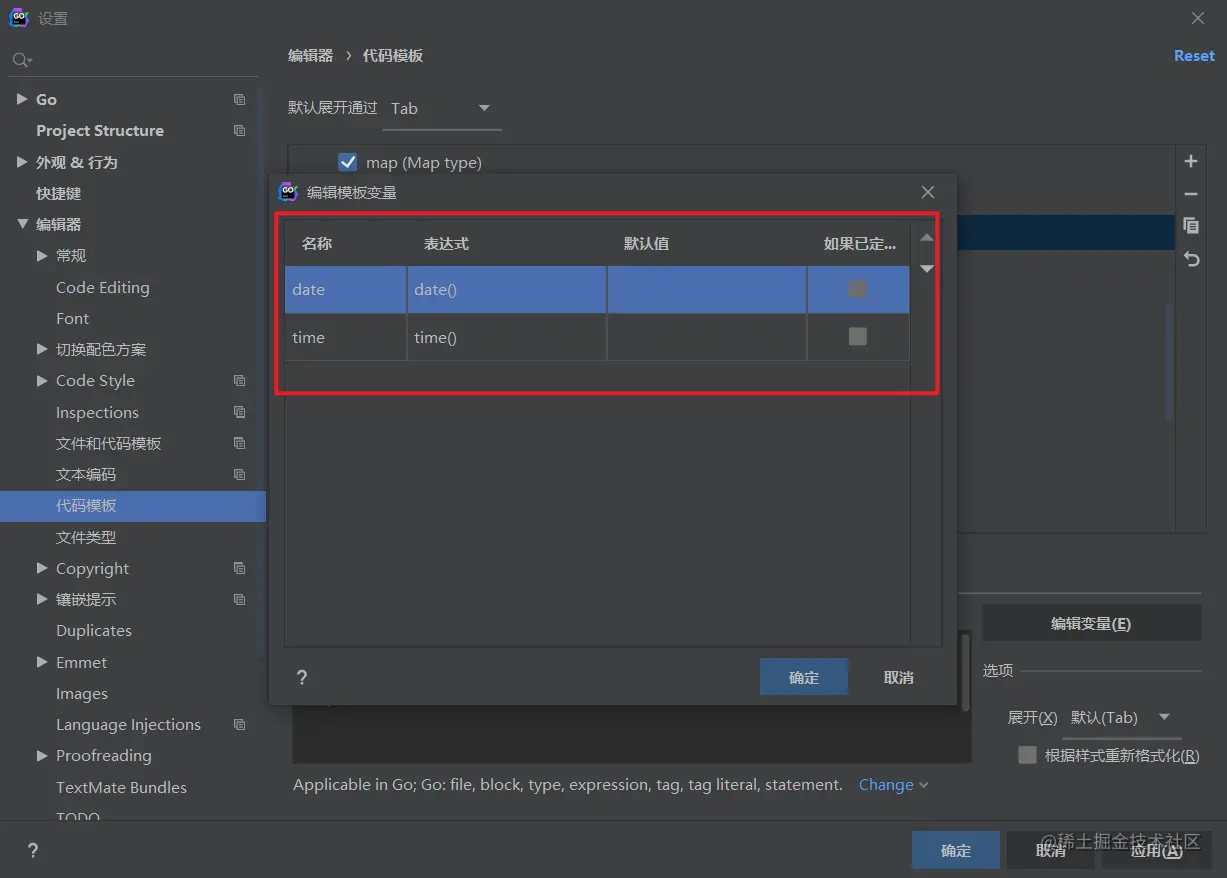Expand the Go settings node
The height and width of the screenshot is (878, 1227).
tap(22, 99)
